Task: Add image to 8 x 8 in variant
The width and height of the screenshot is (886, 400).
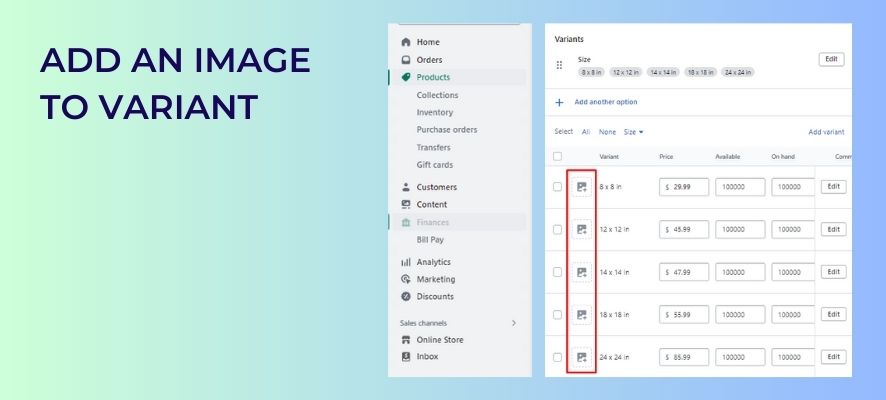Action: [x=581, y=187]
